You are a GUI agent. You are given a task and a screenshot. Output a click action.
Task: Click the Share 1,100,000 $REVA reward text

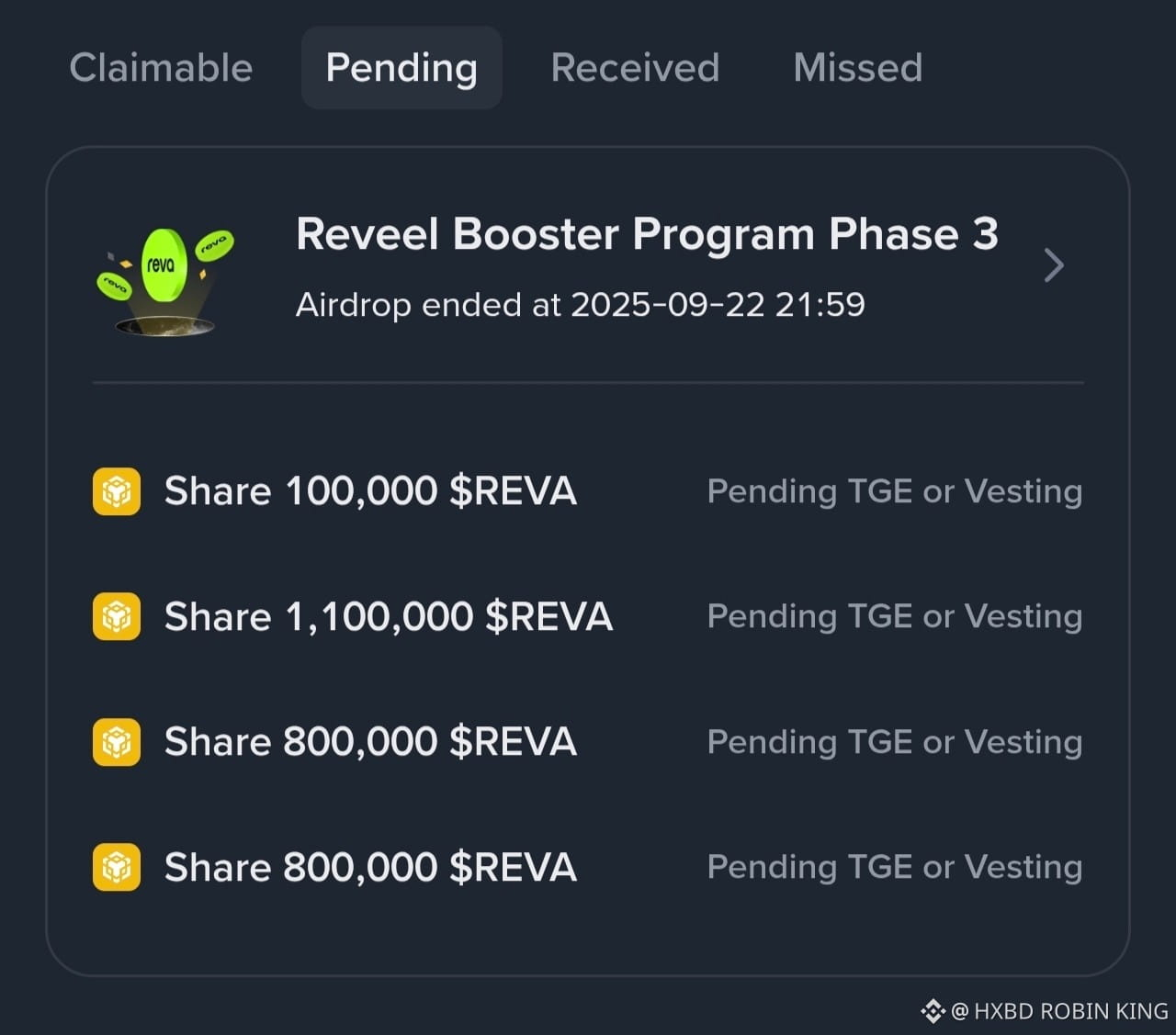tap(389, 616)
